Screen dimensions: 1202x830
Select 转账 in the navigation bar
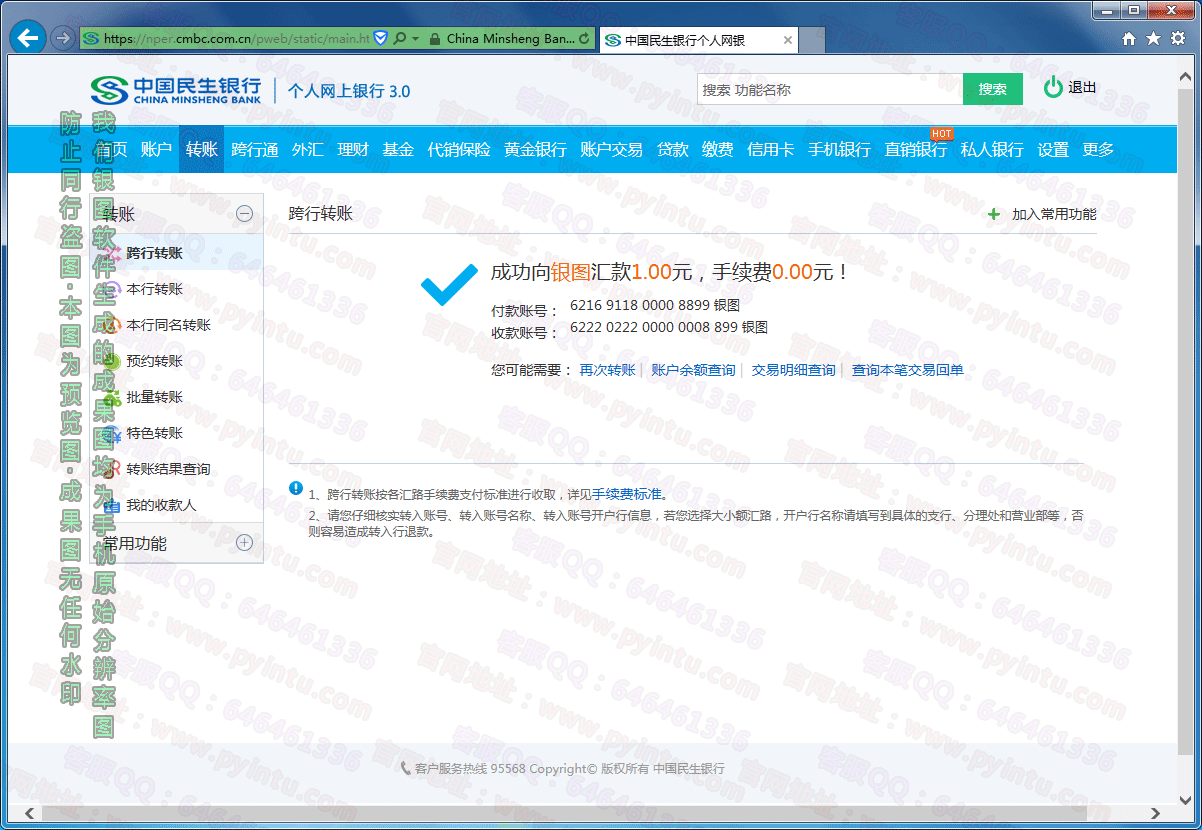(x=201, y=150)
